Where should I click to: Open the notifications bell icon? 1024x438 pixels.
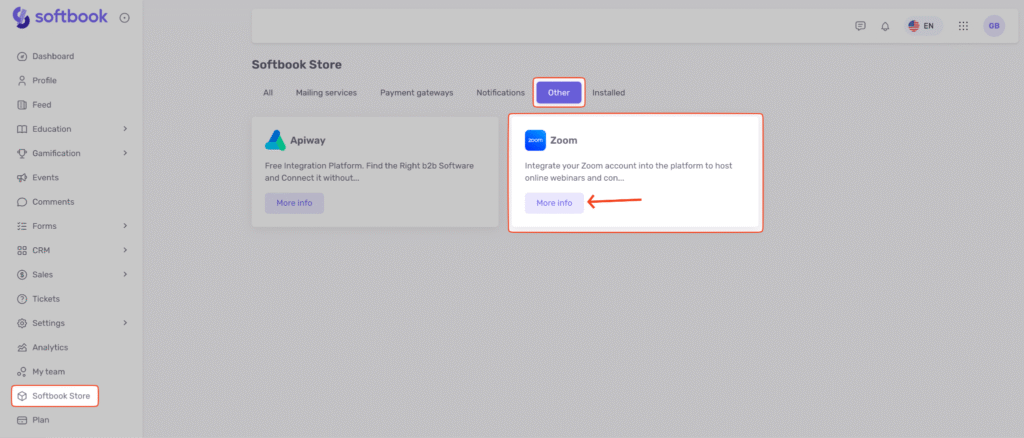[885, 26]
